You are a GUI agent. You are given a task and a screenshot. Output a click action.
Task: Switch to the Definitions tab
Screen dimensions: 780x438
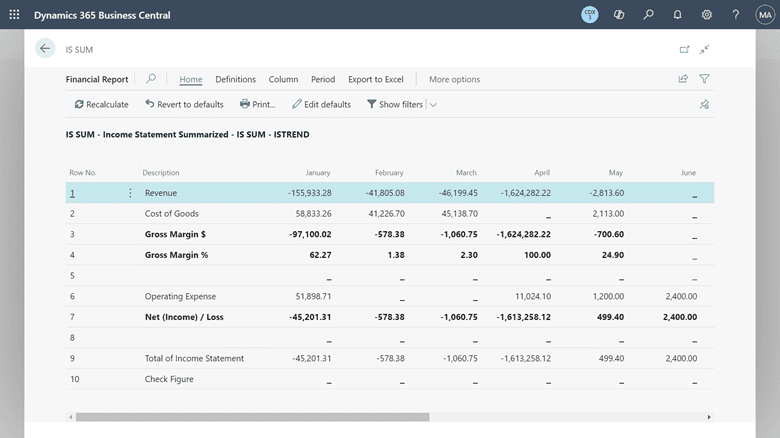pyautogui.click(x=235, y=79)
